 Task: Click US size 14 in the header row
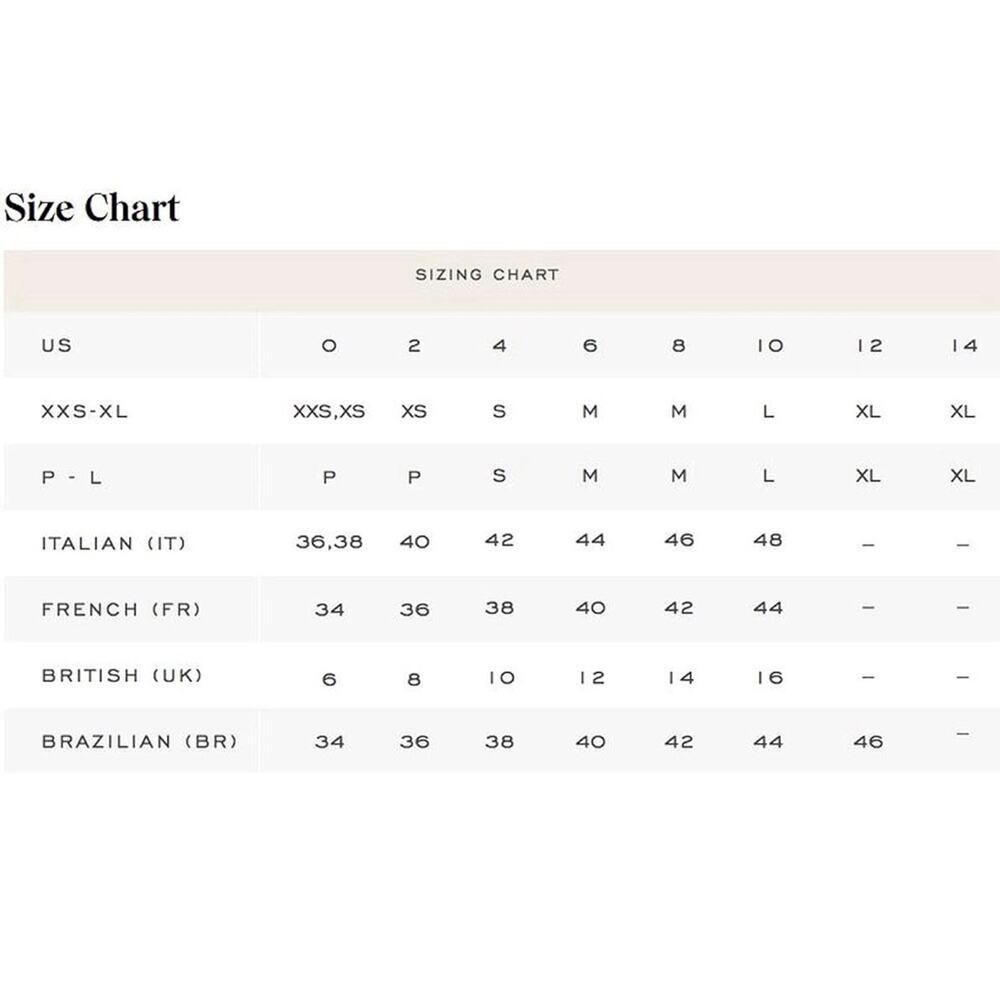(x=962, y=346)
